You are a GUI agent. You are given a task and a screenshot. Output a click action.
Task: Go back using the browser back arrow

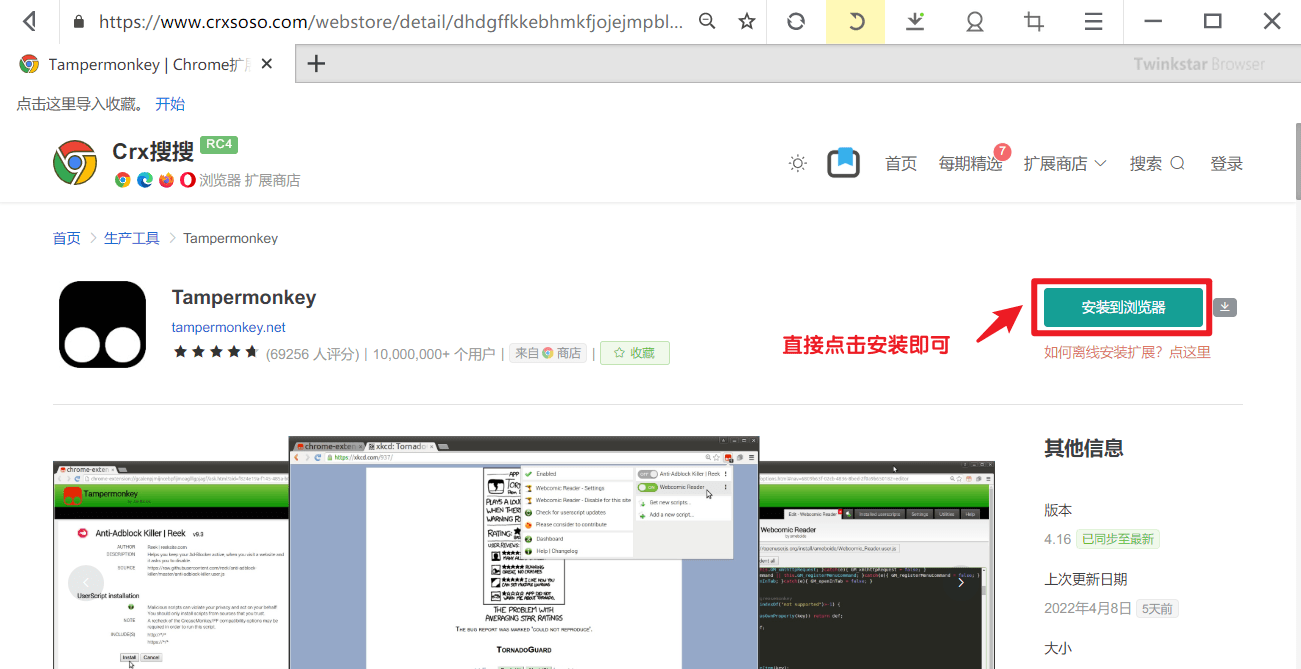[x=30, y=21]
